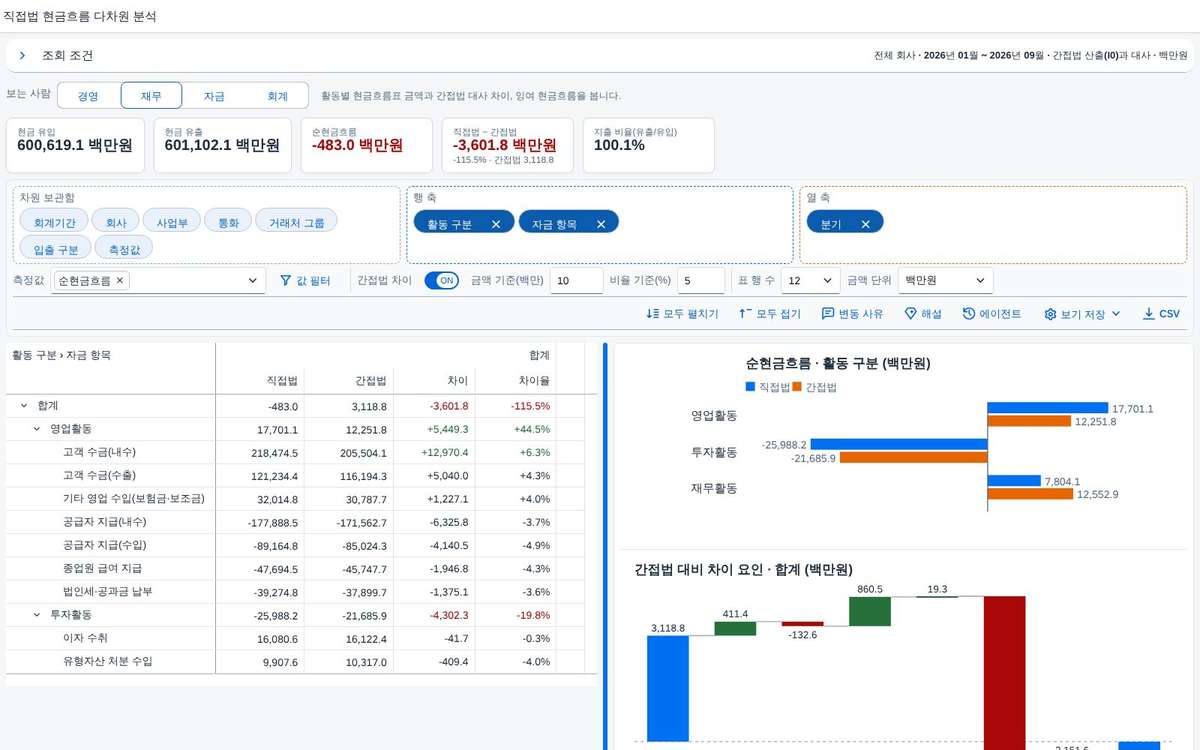Select the 공급자 지급(내수) row label
The width and height of the screenshot is (1200, 750).
tap(104, 522)
